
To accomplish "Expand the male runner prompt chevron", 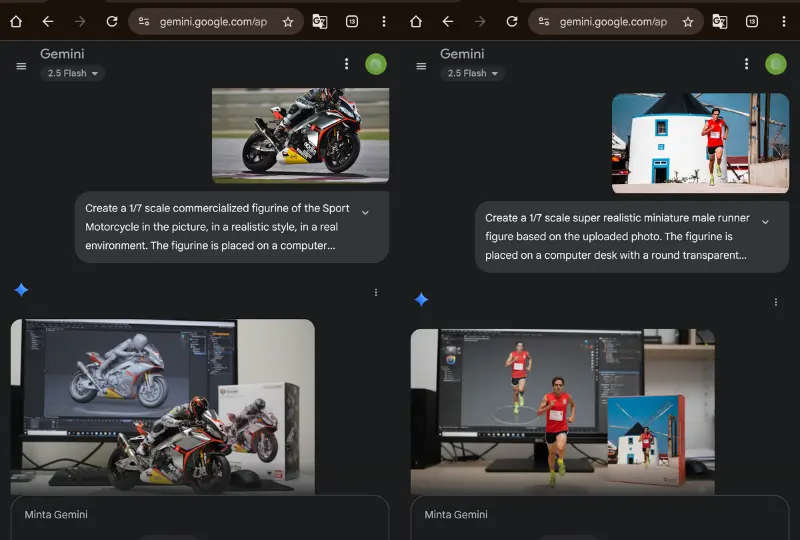I will [x=765, y=222].
